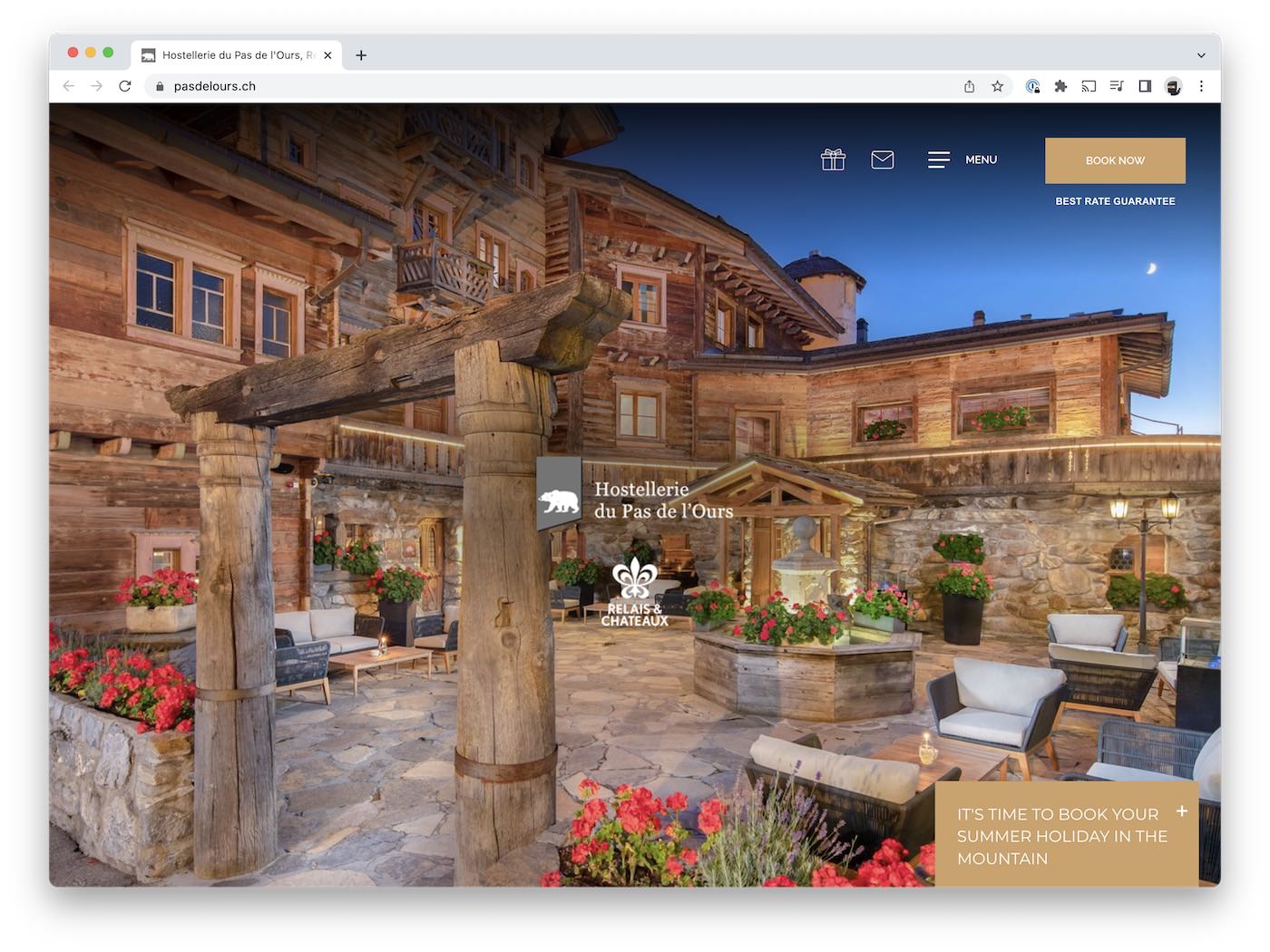
Task: Toggle the browser side panel
Action: [1145, 86]
